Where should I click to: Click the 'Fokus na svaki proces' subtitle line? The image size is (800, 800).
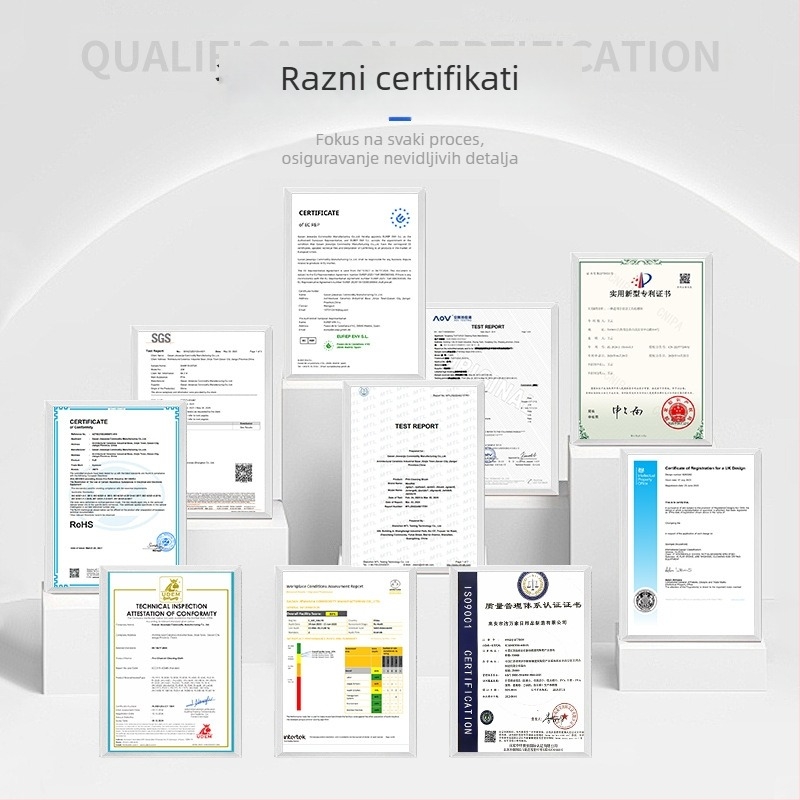(399, 139)
